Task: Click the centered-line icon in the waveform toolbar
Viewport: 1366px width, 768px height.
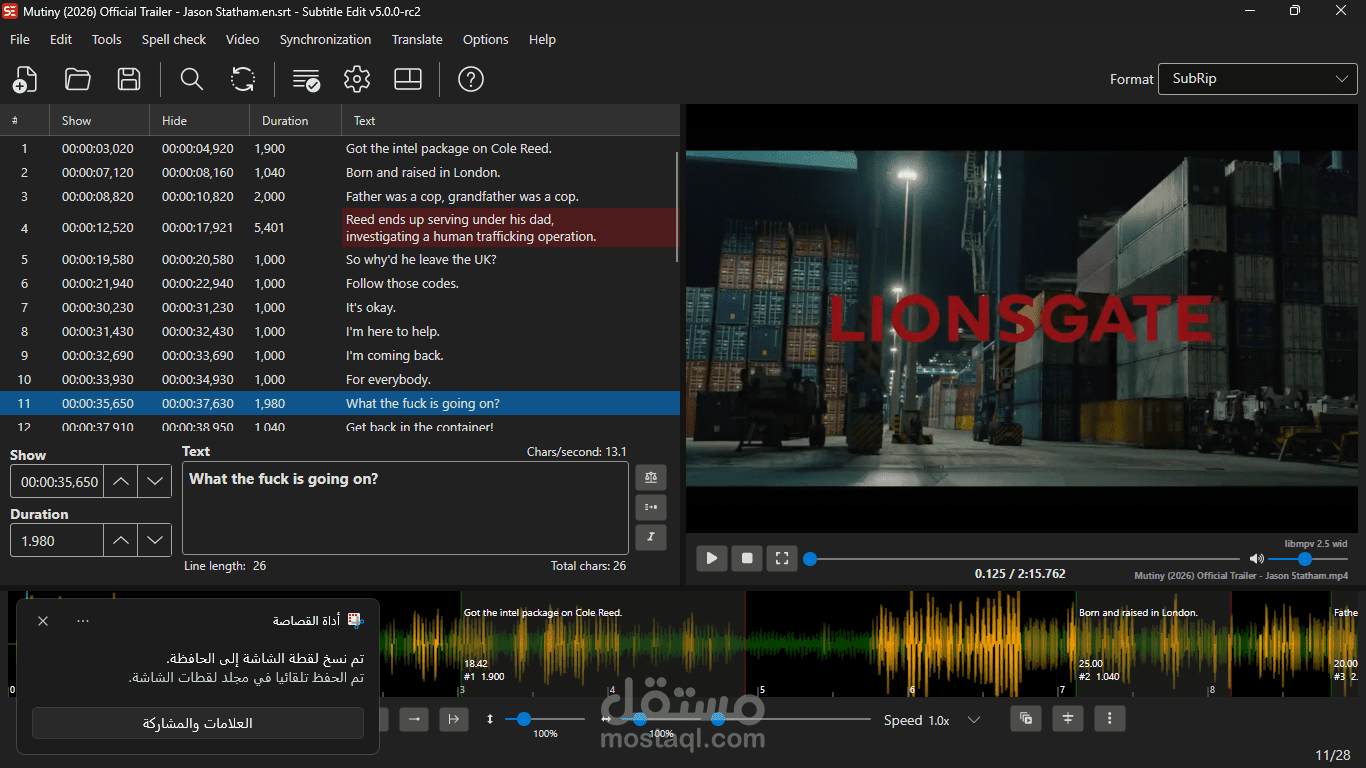Action: [x=1068, y=718]
